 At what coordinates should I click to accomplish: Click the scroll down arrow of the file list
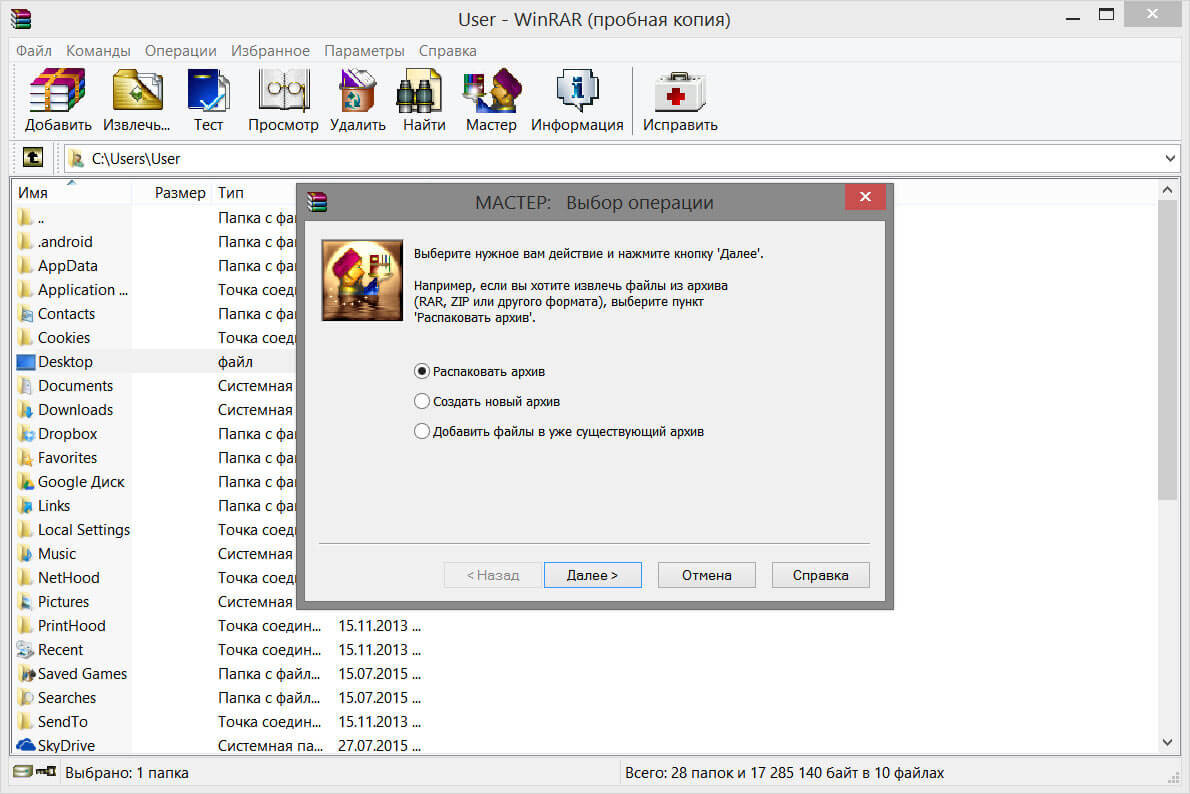pos(1167,742)
